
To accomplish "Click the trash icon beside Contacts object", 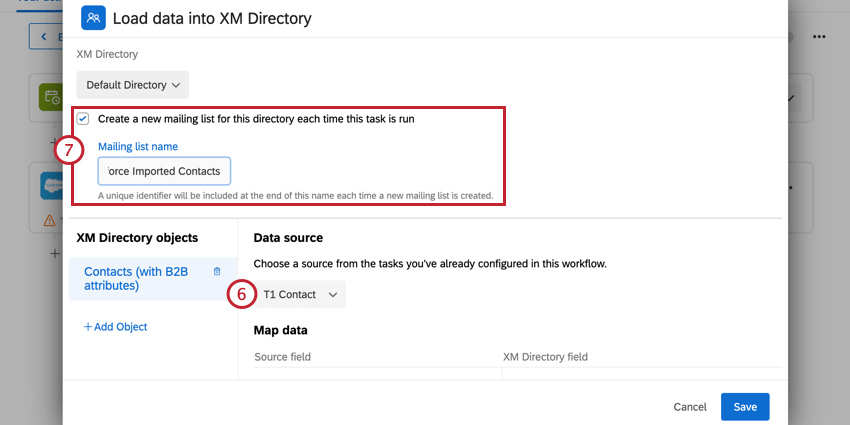I will click(x=217, y=272).
